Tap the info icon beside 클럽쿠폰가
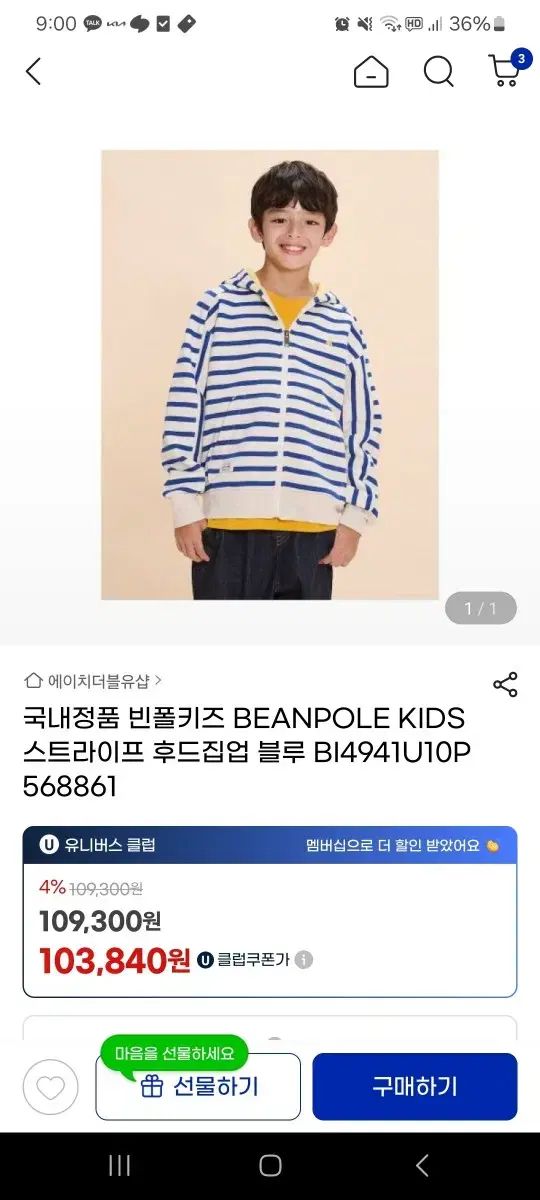This screenshot has width=540, height=1200. pos(304,960)
